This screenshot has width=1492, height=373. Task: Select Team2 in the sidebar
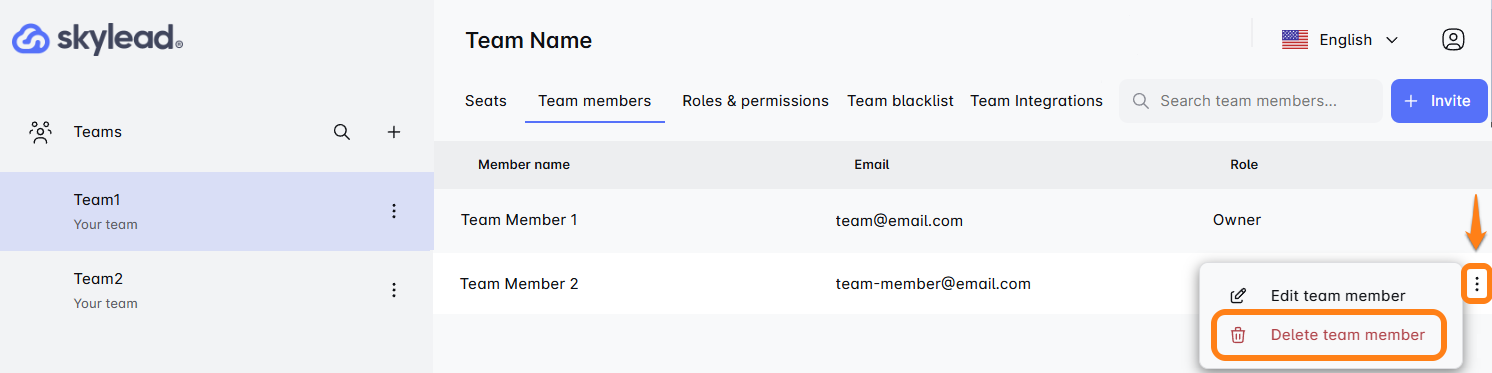(x=217, y=290)
